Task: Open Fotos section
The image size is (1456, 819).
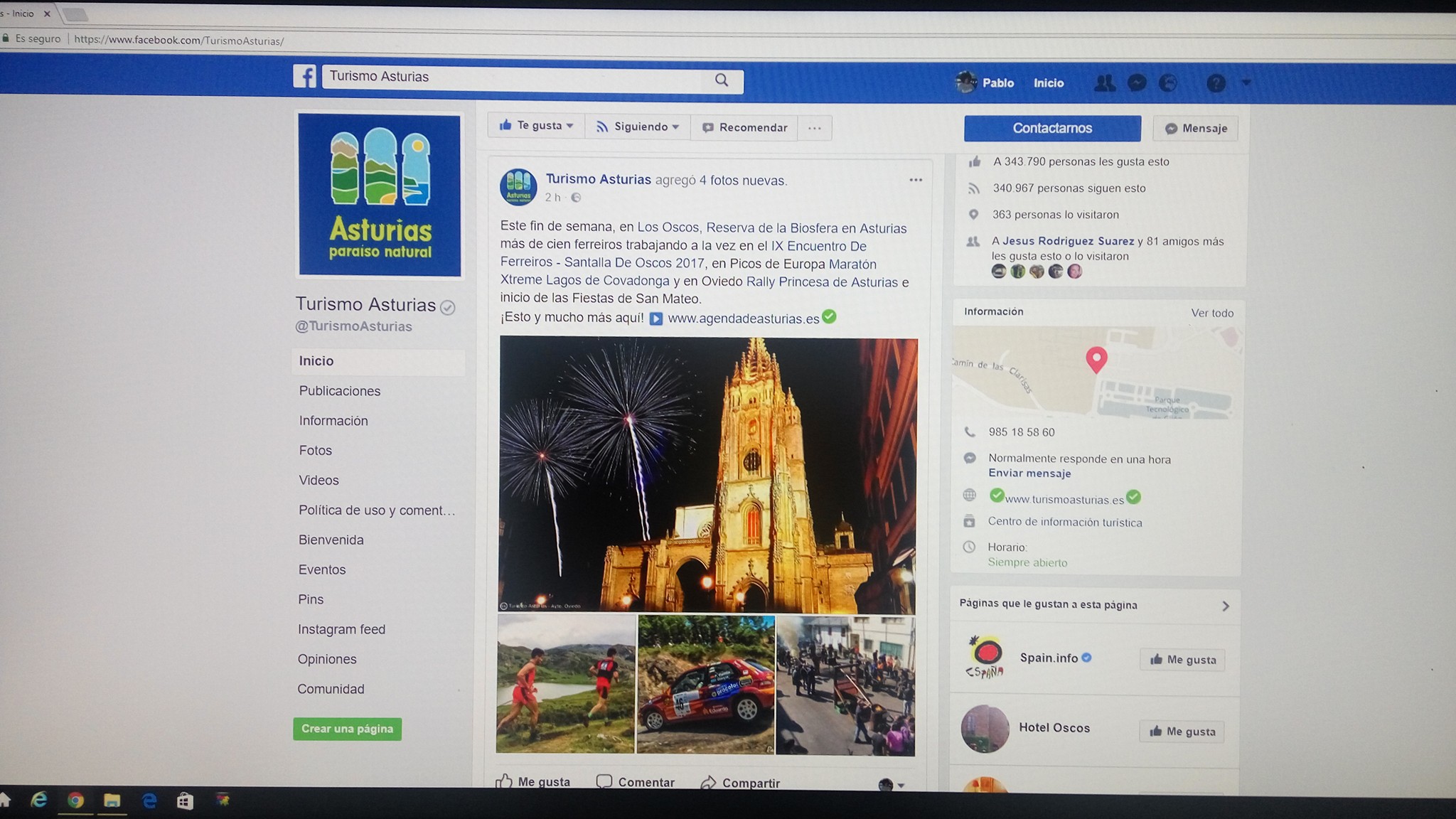Action: click(x=315, y=451)
